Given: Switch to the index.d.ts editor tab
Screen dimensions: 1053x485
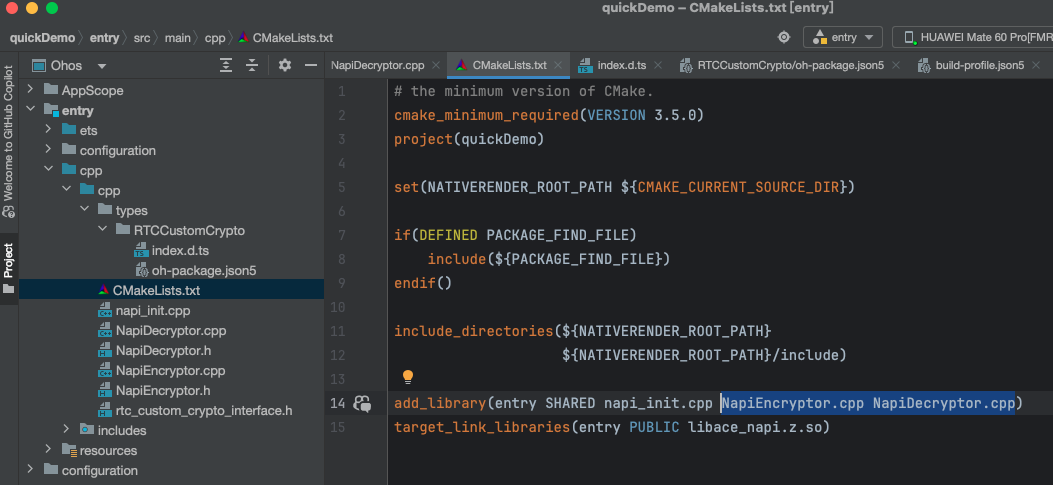Looking at the screenshot, I should [622, 65].
